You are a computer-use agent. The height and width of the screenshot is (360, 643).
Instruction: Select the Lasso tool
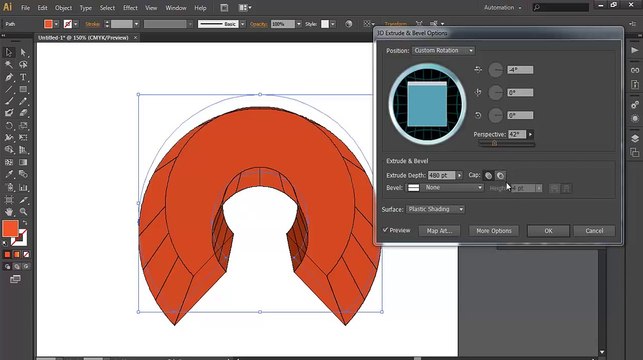pyautogui.click(x=23, y=64)
